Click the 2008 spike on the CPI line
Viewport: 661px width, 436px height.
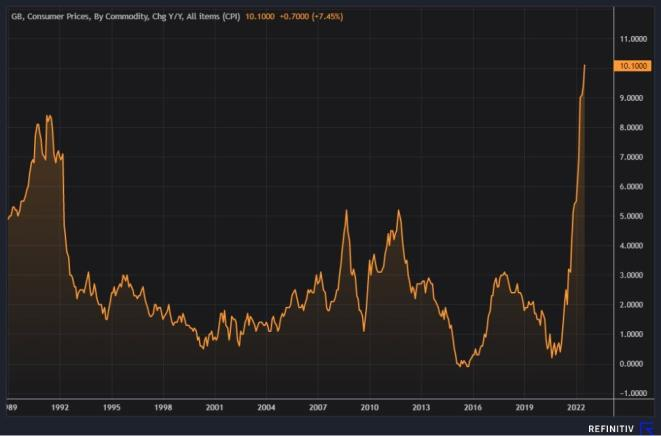(345, 211)
